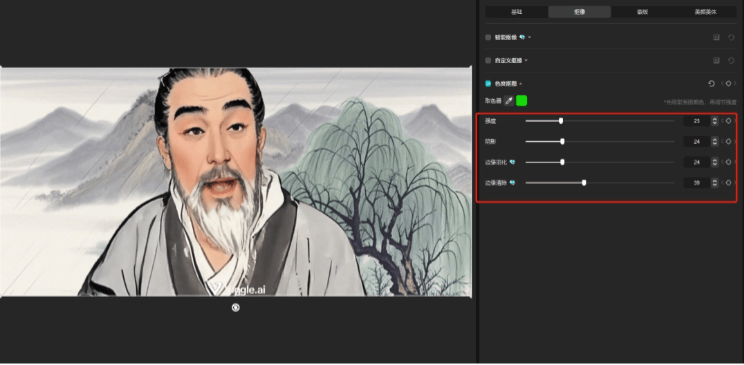Switch to the 基础 tab
744x365 pixels.
point(516,12)
